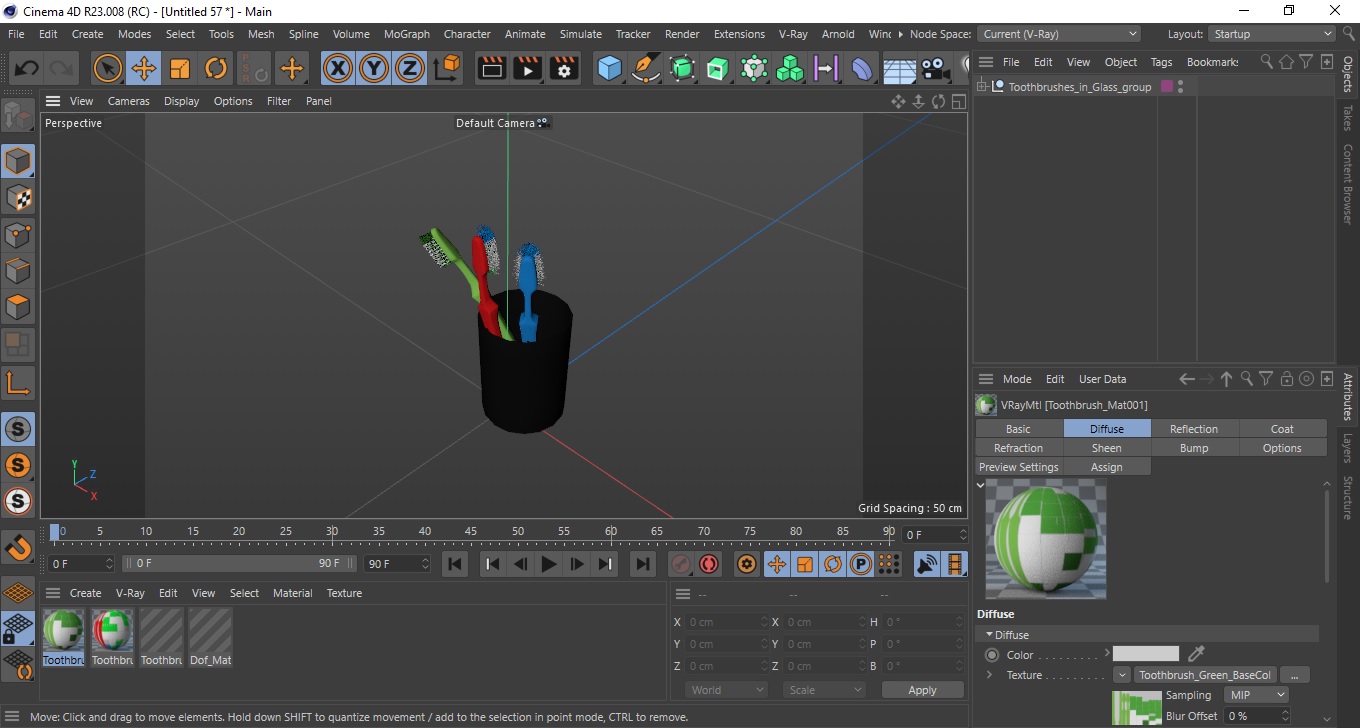This screenshot has width=1360, height=728.
Task: Add a Cube primitive object
Action: [610, 69]
